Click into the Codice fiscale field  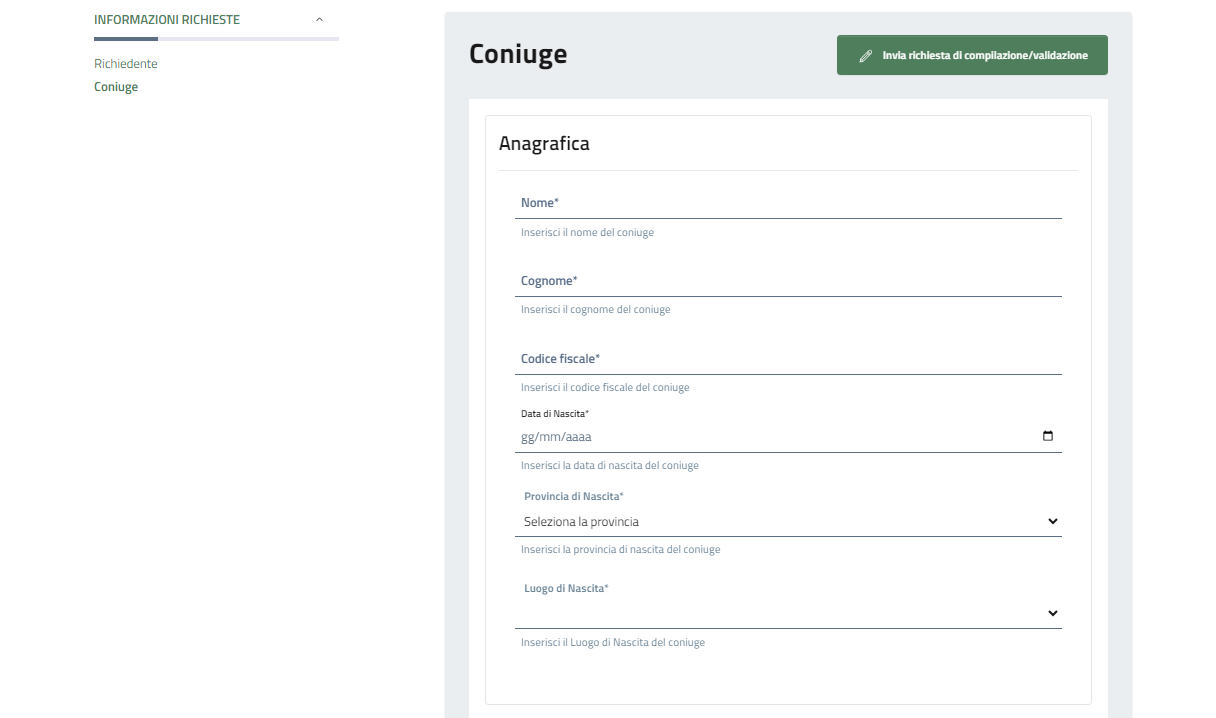pos(788,359)
